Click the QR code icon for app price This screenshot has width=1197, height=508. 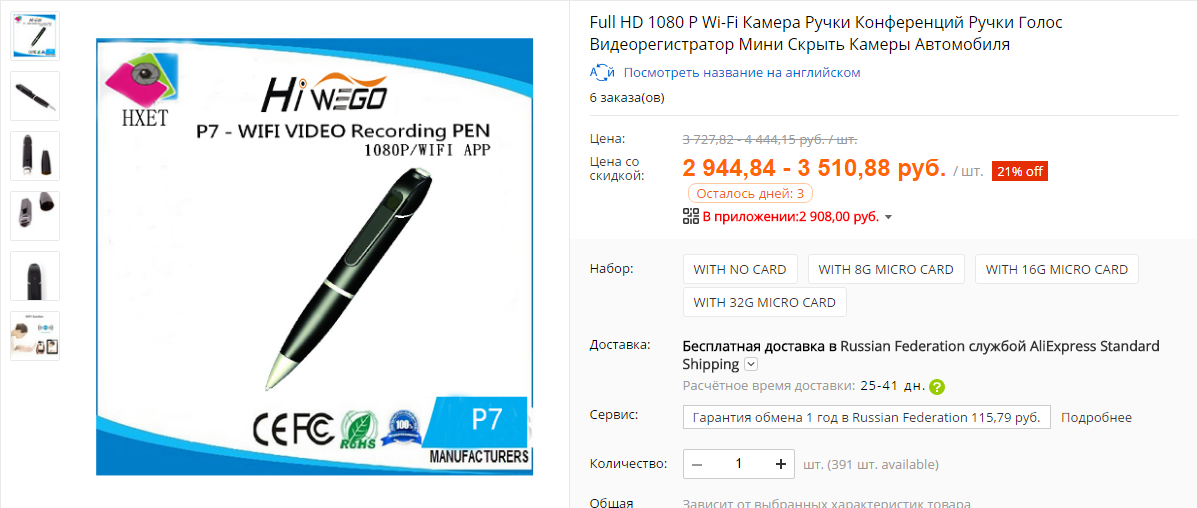691,216
